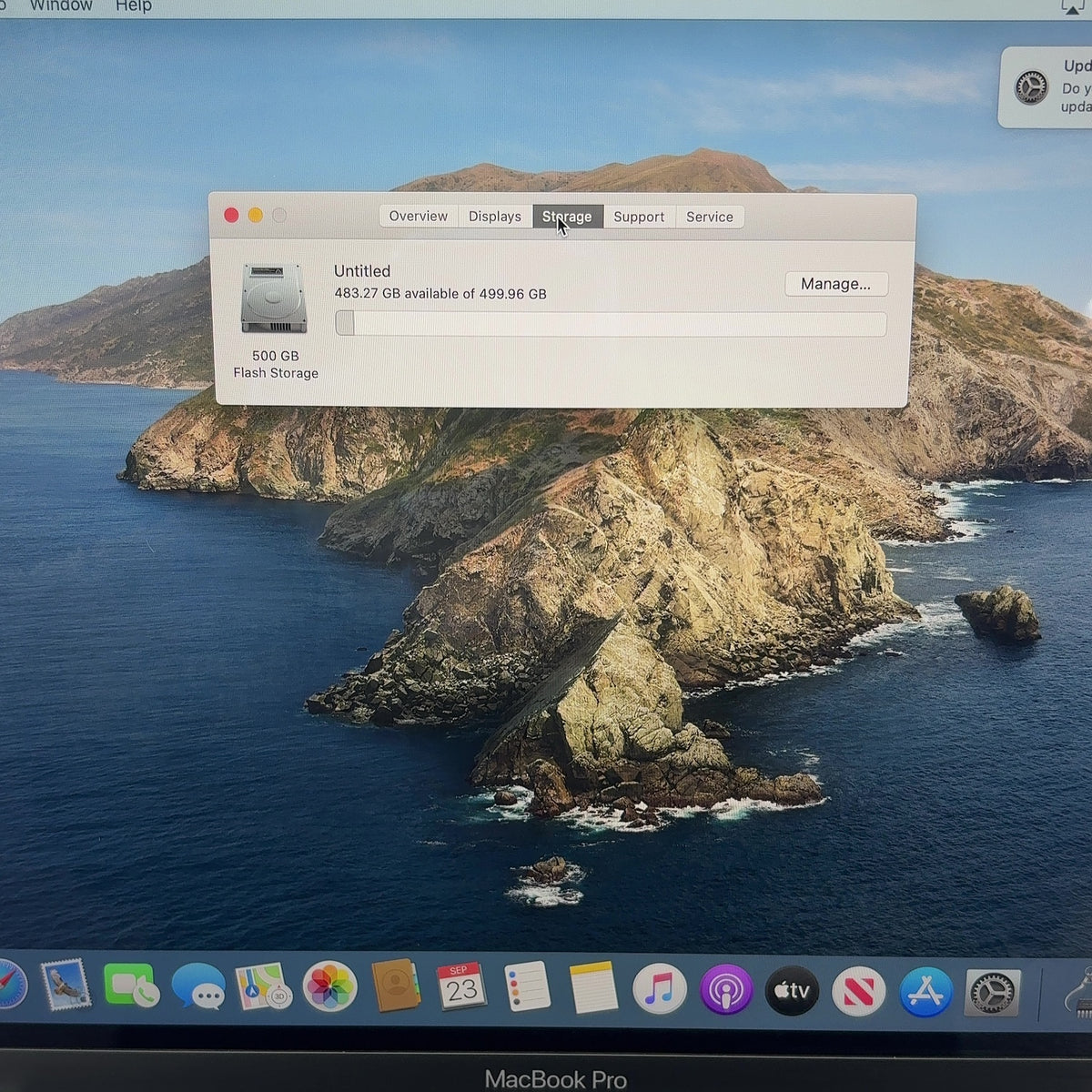
Task: Open Calendar showing Sep 23
Action: (461, 986)
